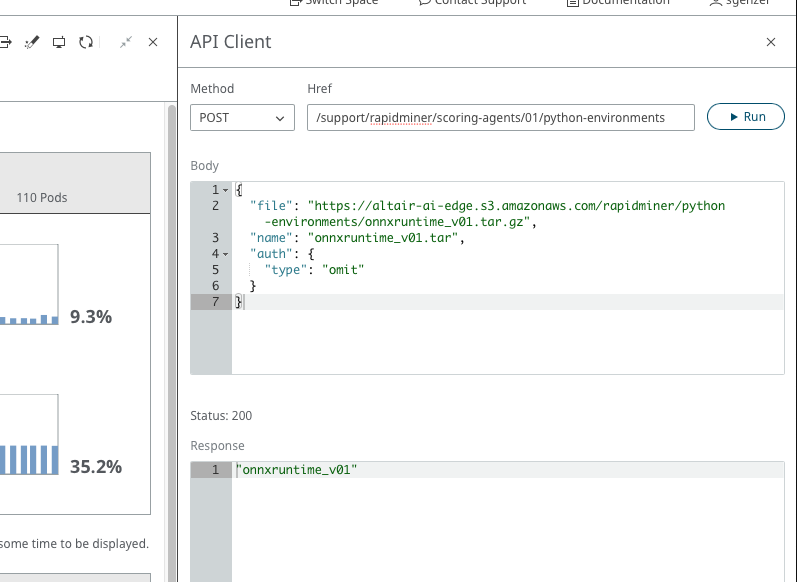The width and height of the screenshot is (797, 582).
Task: Click the refresh arrows icon
Action: (86, 42)
